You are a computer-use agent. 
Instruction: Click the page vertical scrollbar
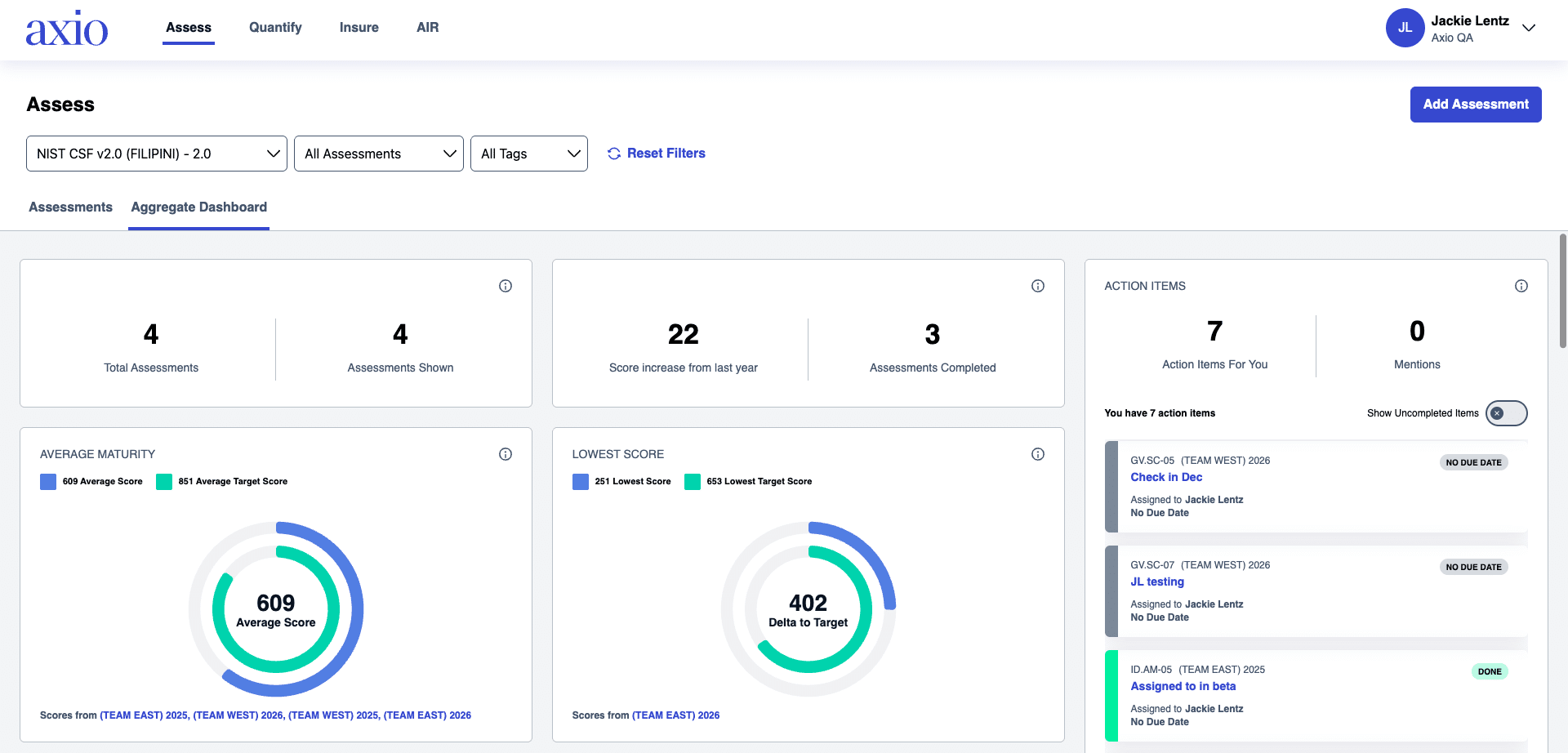(x=1563, y=292)
